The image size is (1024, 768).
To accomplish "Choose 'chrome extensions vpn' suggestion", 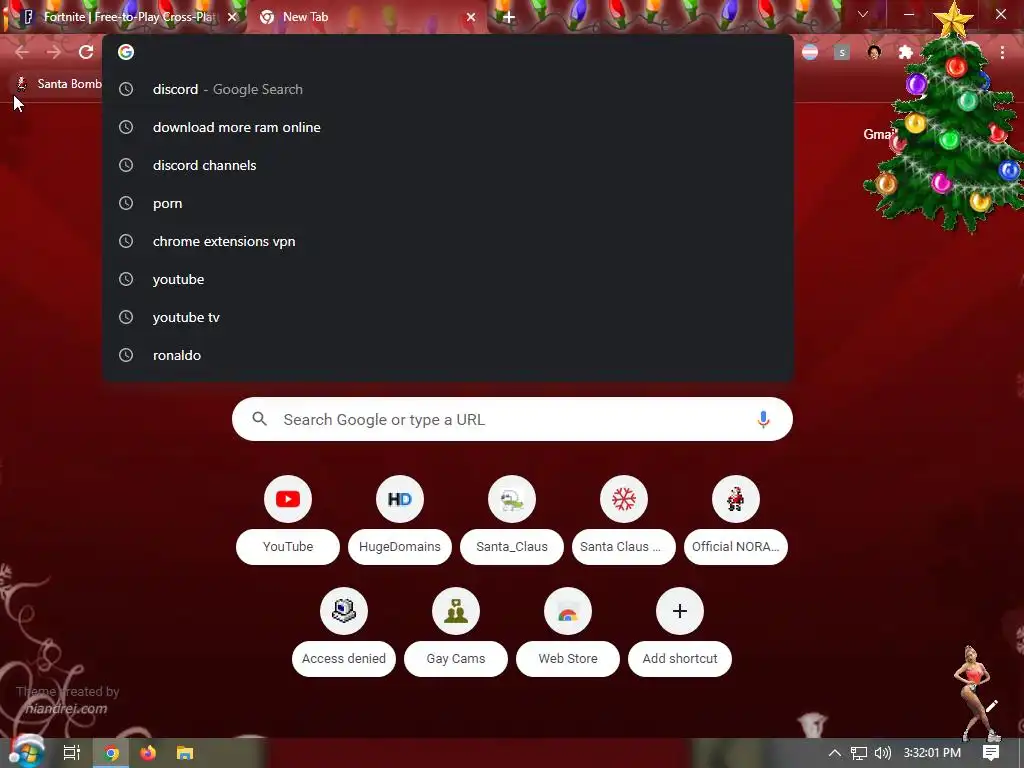I will pos(448,241).
